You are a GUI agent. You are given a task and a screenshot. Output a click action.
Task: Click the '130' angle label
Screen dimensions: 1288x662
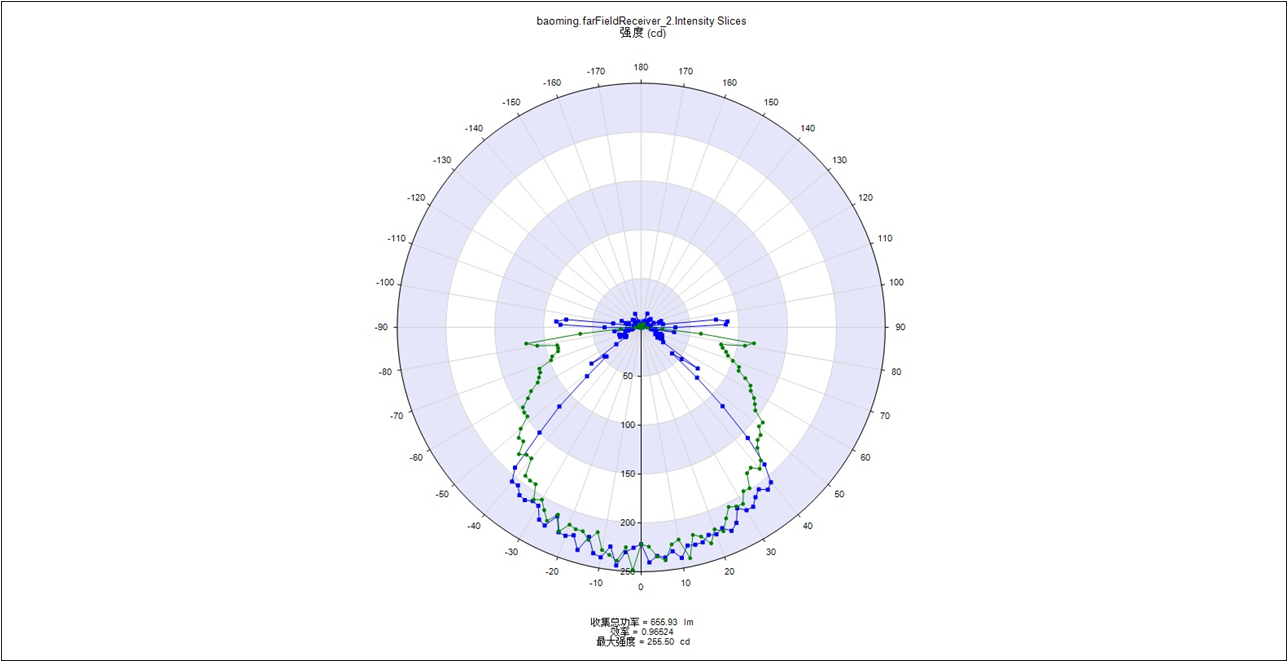click(x=840, y=160)
